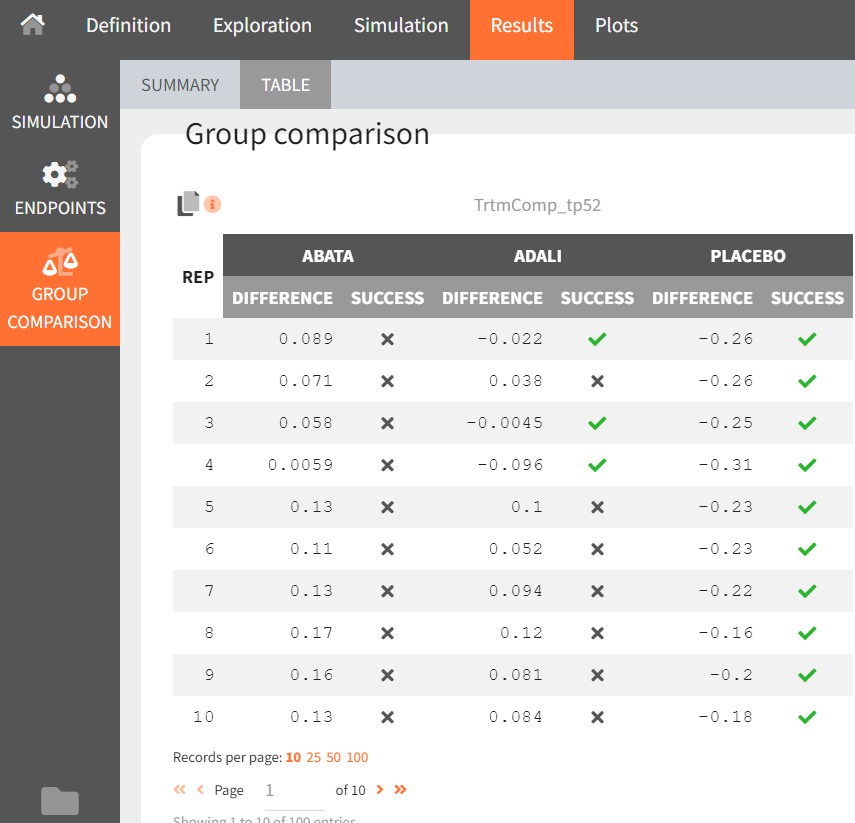The width and height of the screenshot is (855, 823).
Task: Switch to the SUMMARY sub-tab
Action: (180, 85)
